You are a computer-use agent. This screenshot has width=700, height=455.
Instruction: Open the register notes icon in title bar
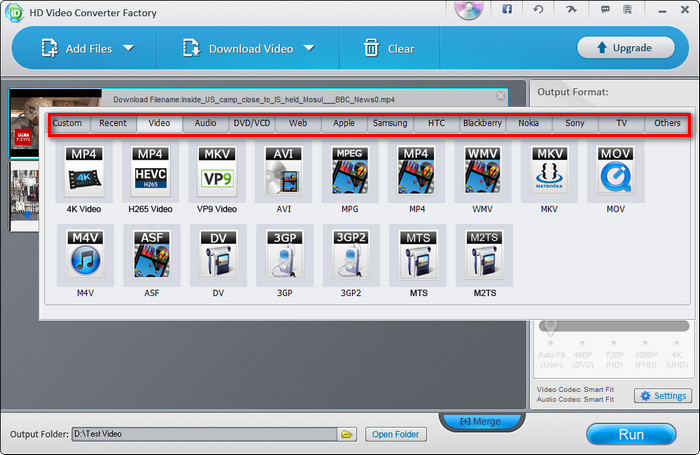(x=628, y=9)
